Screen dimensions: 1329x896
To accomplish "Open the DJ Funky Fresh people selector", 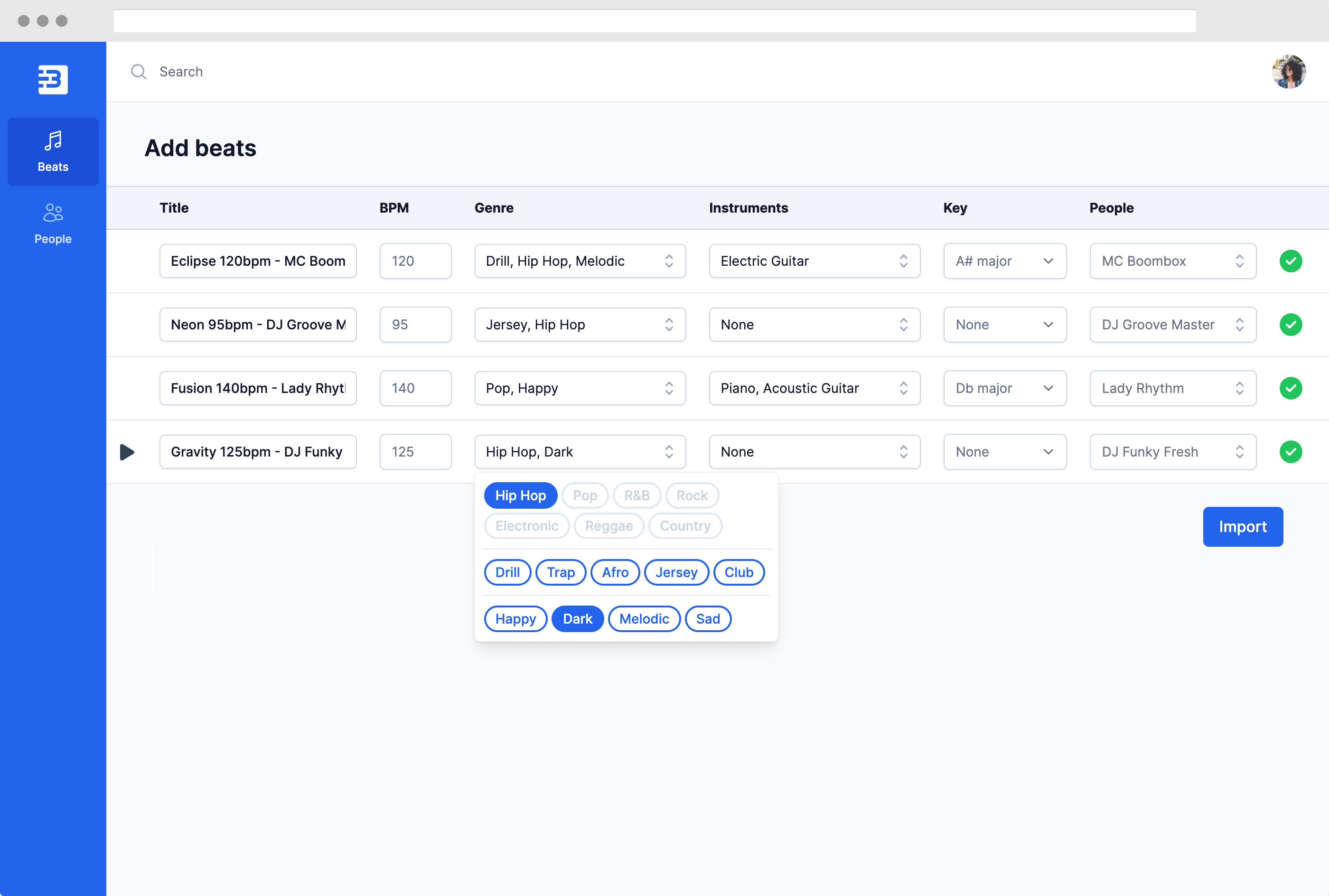I will point(1172,452).
